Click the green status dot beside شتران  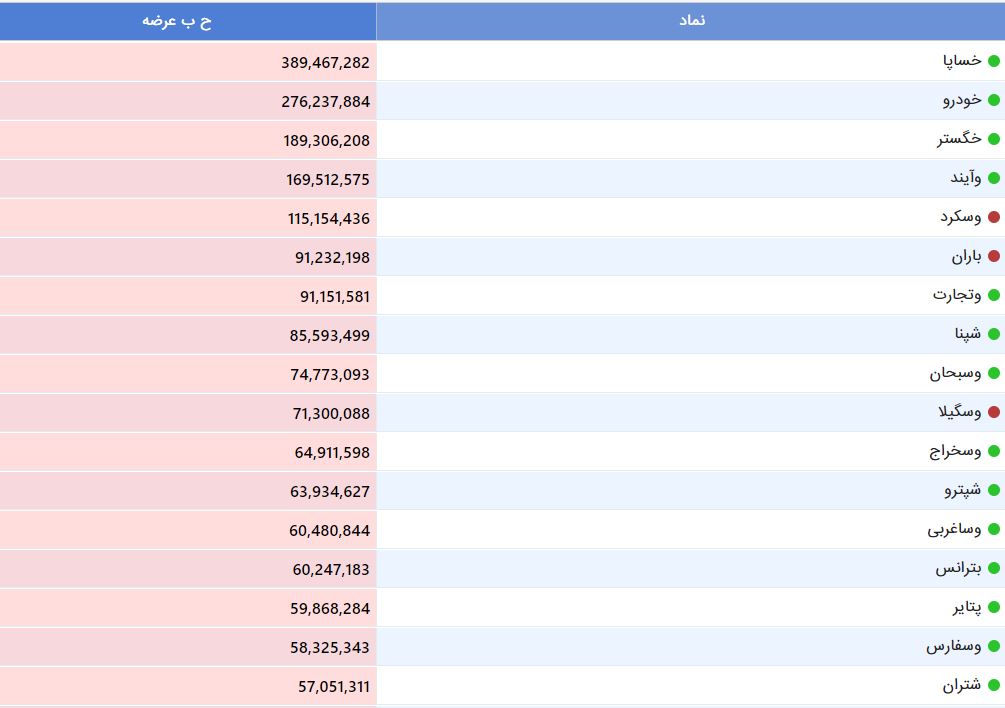994,685
